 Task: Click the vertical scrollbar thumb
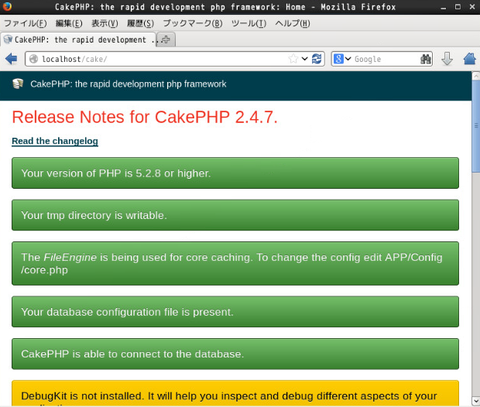pyautogui.click(x=476, y=126)
